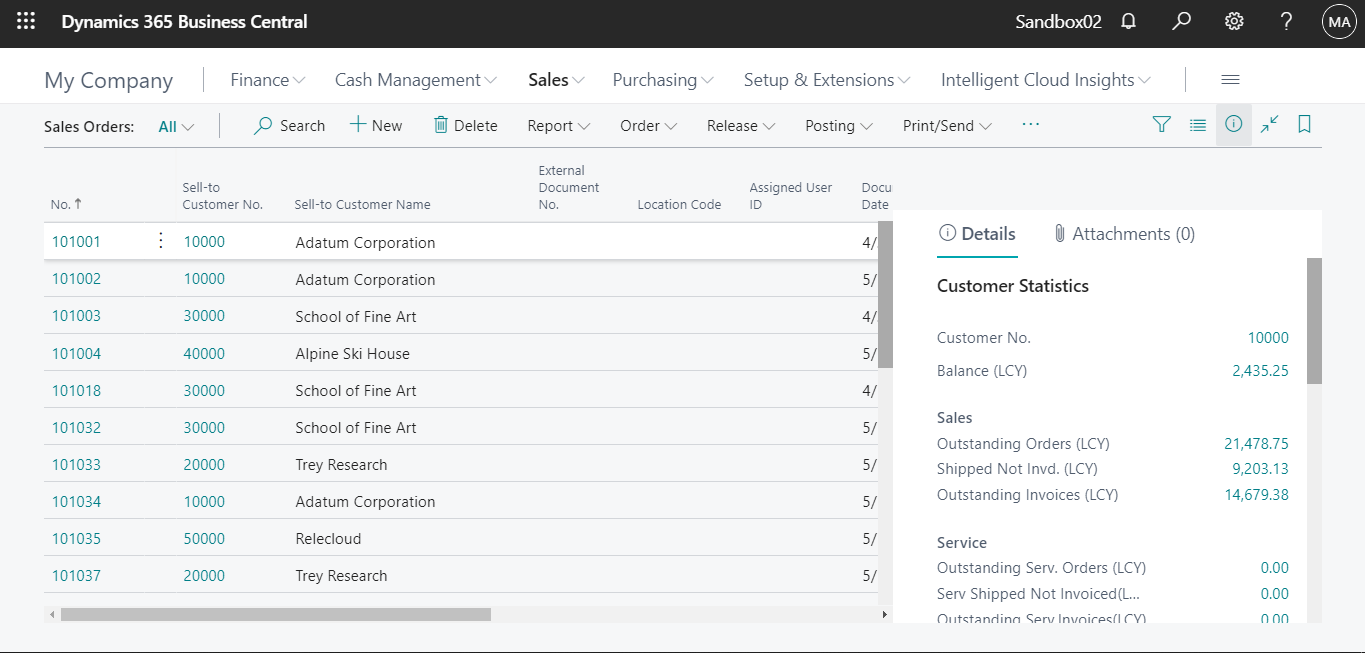
Task: Open the Microsoft app launcher grid
Action: tap(25, 21)
